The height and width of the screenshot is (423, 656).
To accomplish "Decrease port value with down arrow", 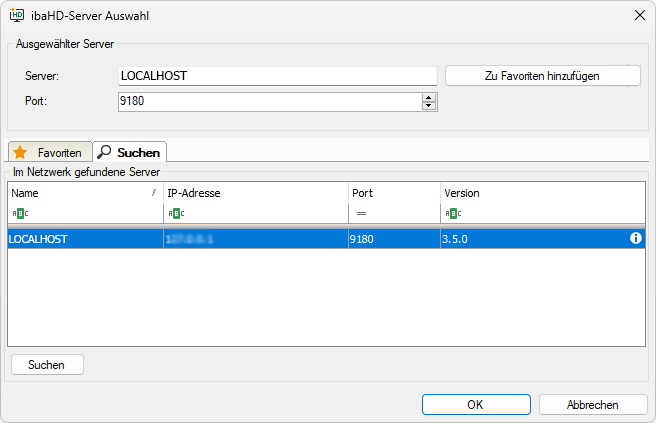I will 428,105.
